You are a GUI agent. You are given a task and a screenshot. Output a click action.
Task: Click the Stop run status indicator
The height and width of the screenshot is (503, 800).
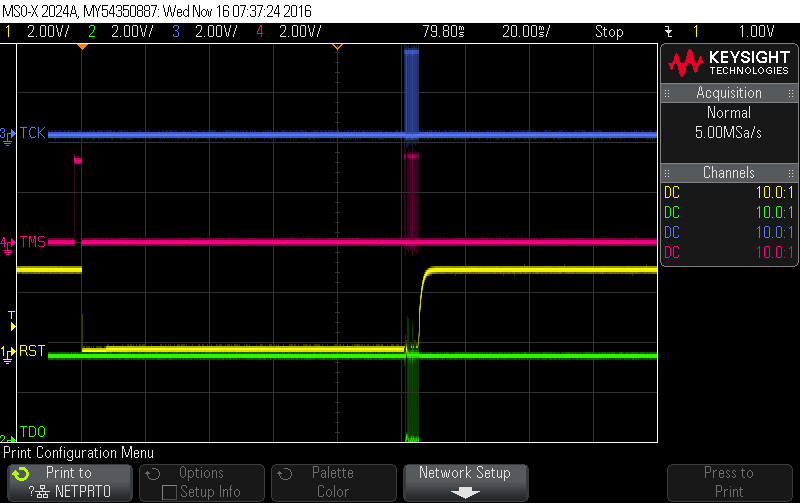(609, 32)
